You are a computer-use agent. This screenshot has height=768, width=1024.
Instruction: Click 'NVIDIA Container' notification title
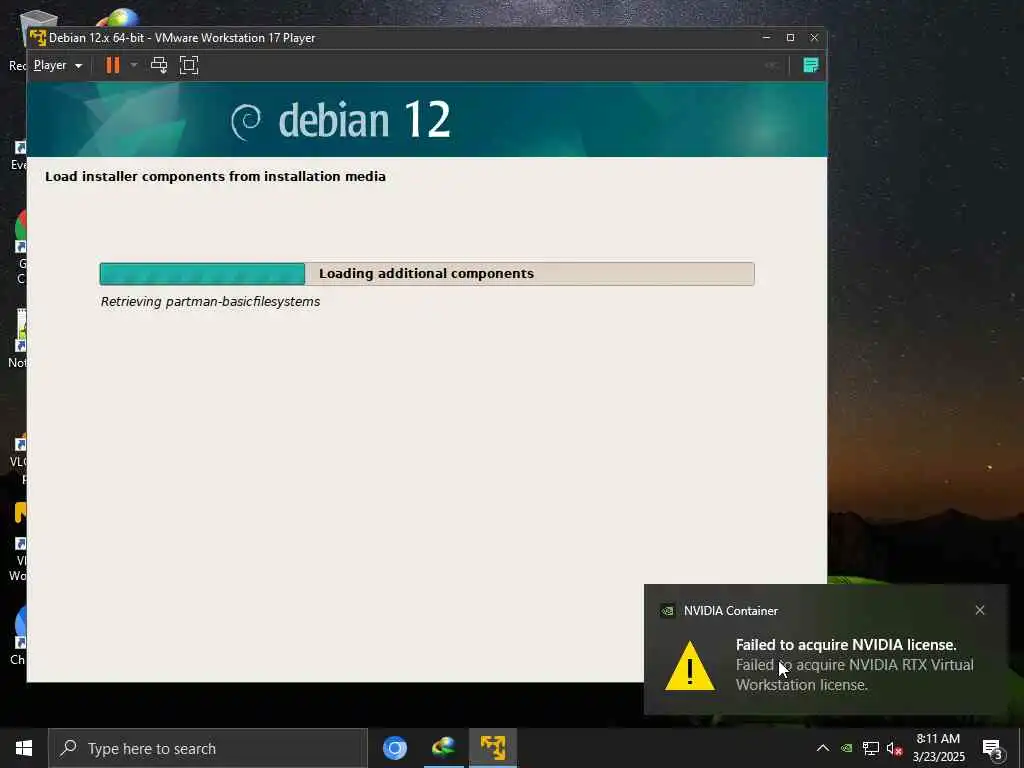pos(731,611)
